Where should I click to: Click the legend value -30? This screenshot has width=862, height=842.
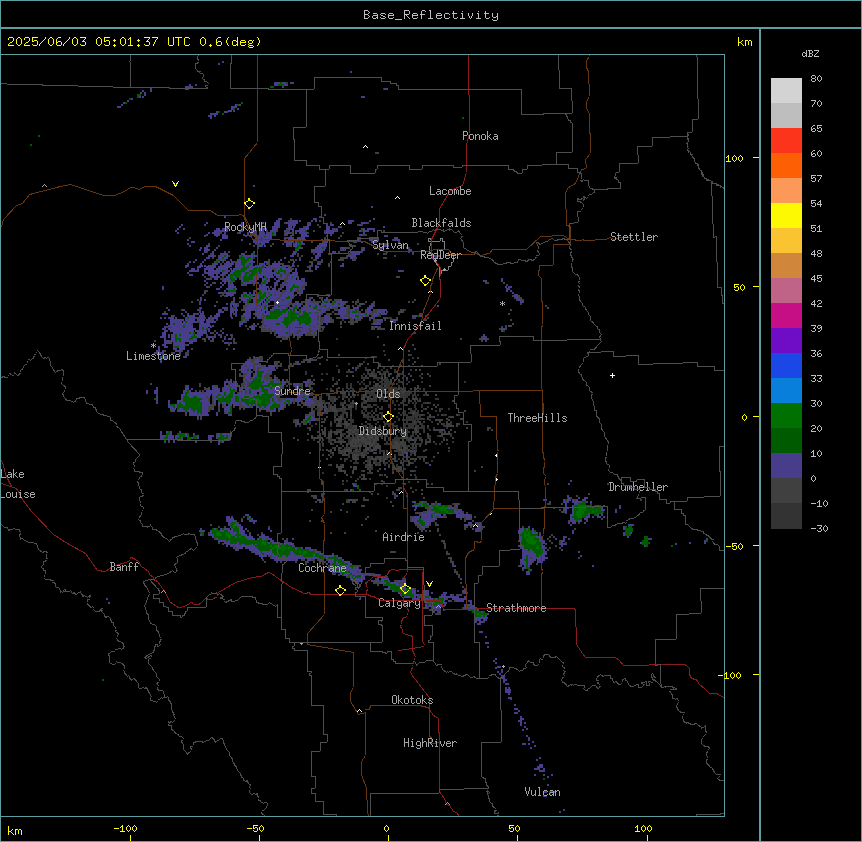(819, 528)
